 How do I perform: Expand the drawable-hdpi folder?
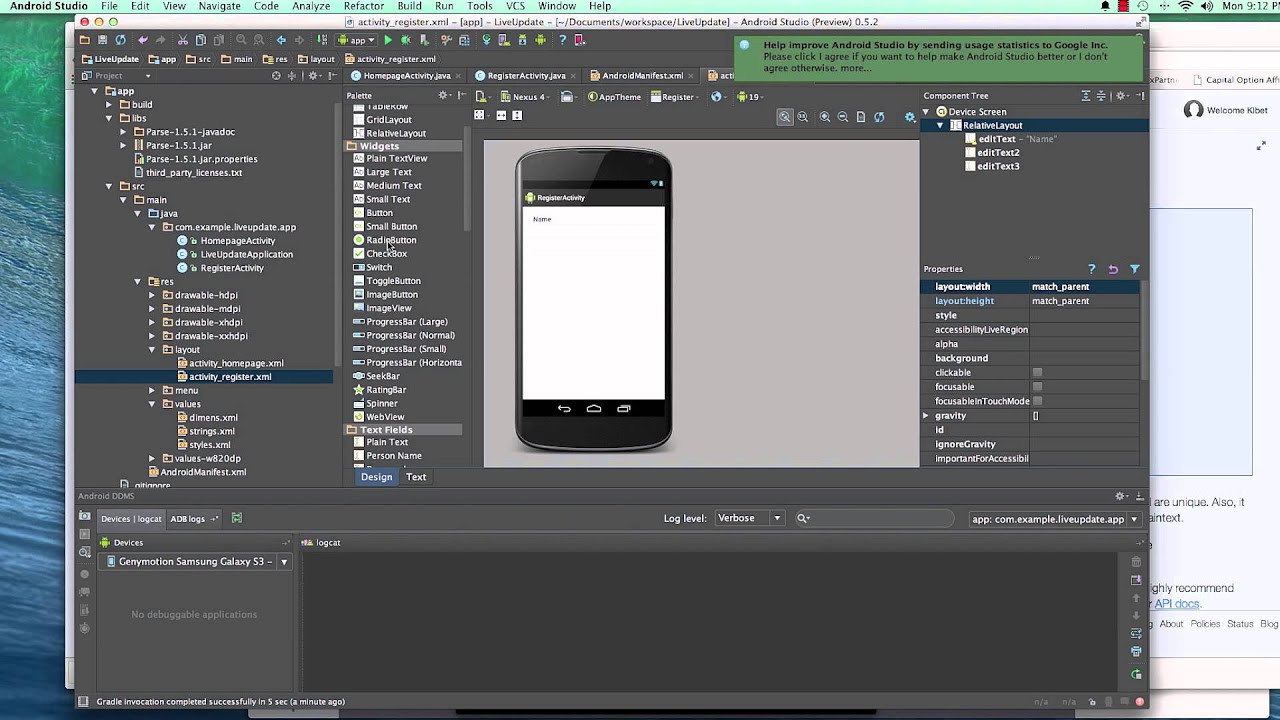point(152,295)
